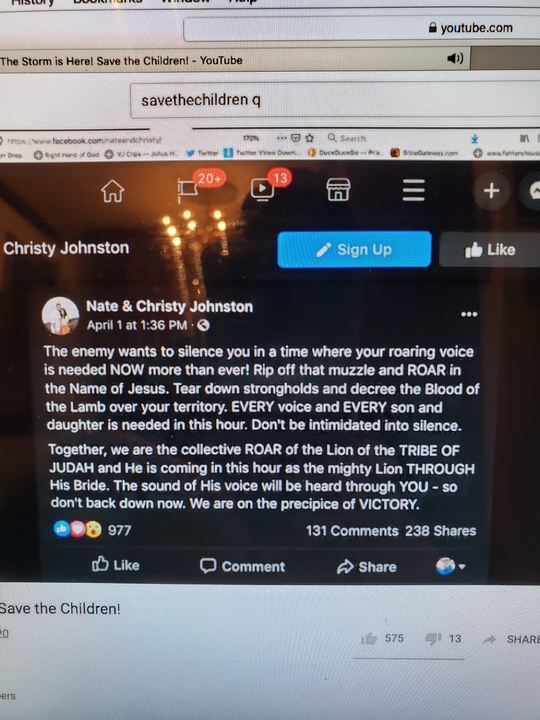Click the Nate & Christy Johnston name link
The width and height of the screenshot is (540, 720).
pos(169,306)
